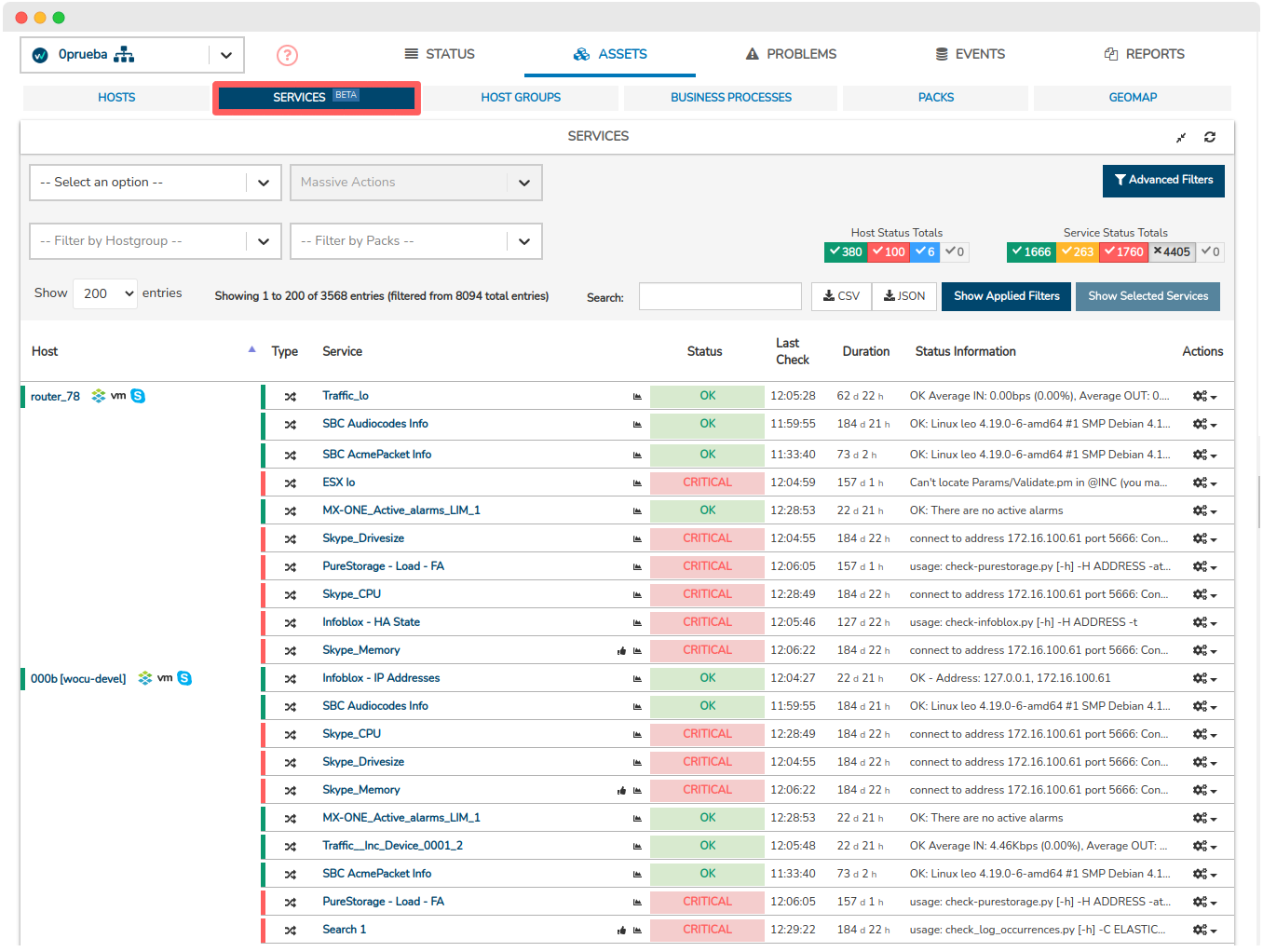This screenshot has height=952, width=1263.
Task: Click Show Applied Filters button
Action: click(x=1006, y=297)
